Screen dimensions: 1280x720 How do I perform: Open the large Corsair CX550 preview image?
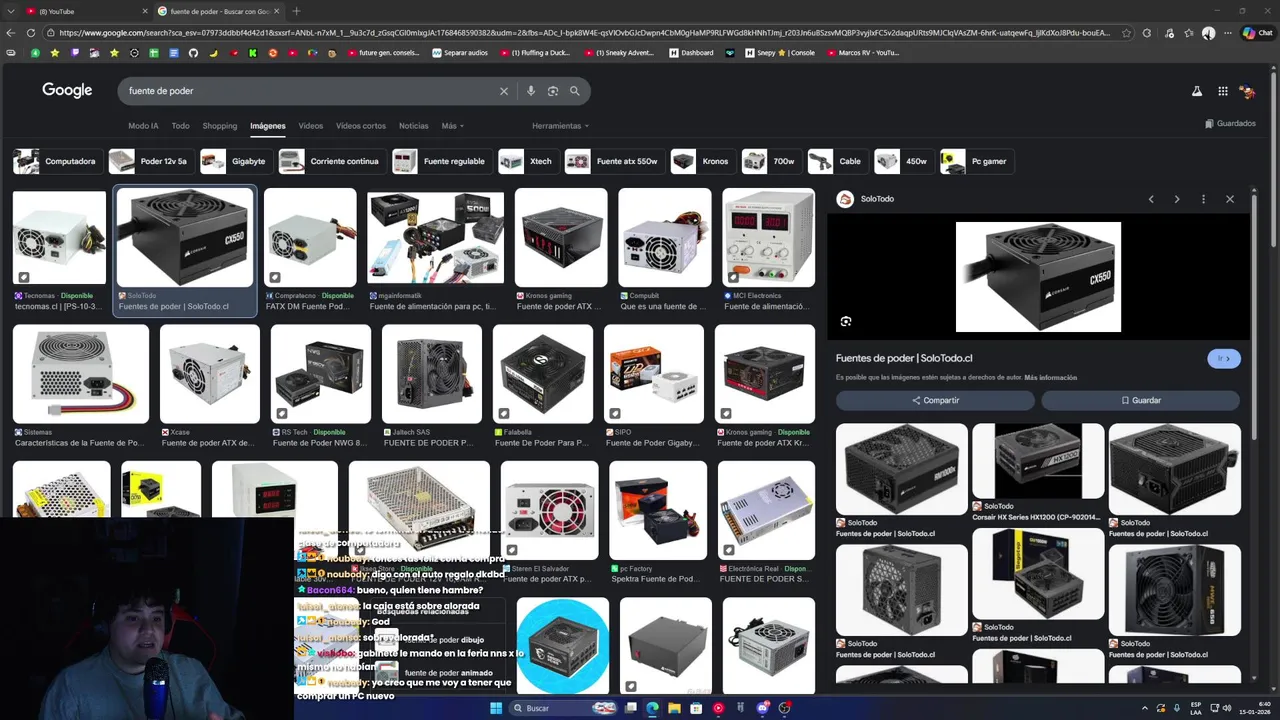click(x=1038, y=277)
